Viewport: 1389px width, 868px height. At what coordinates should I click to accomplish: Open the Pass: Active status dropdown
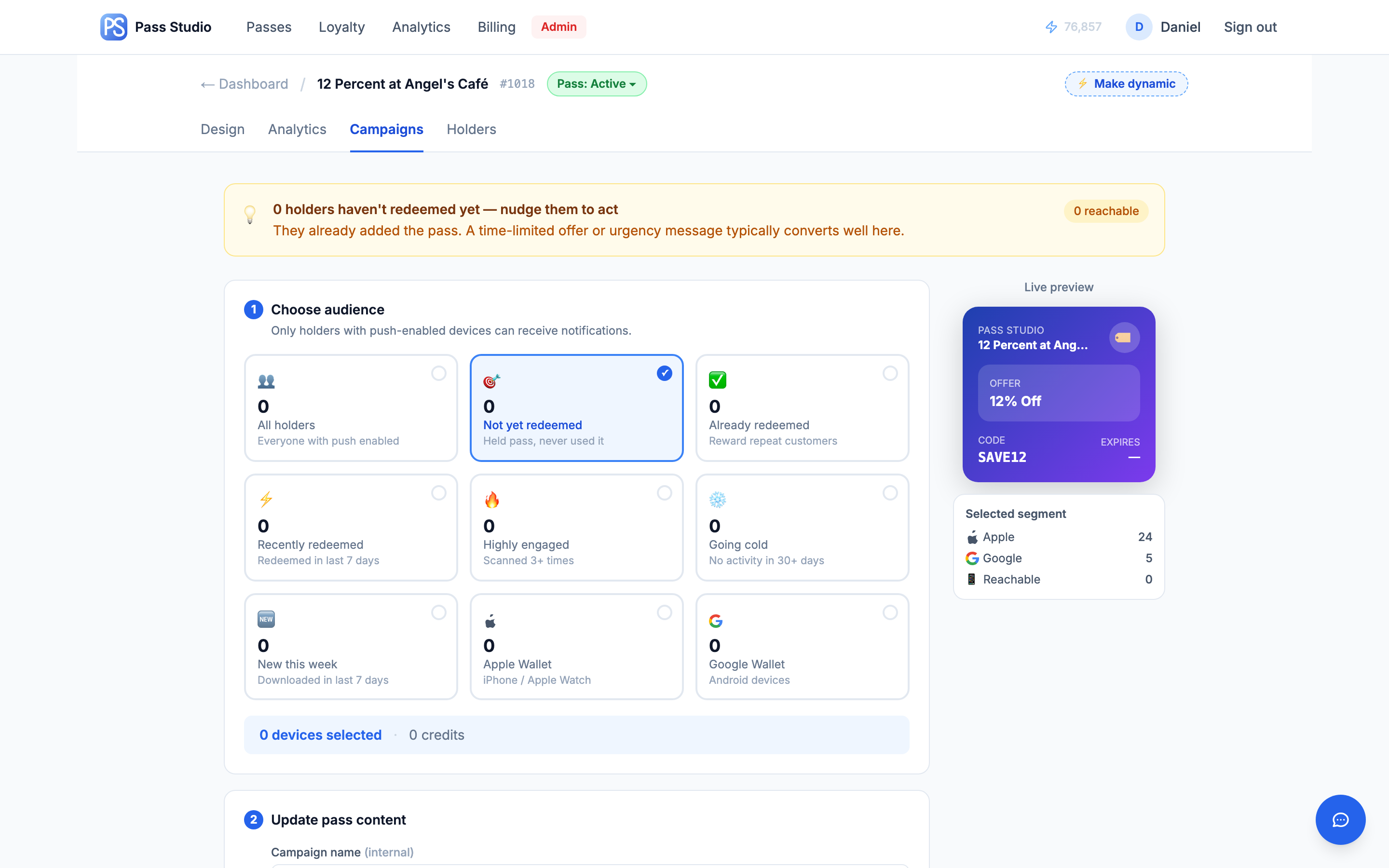click(x=596, y=84)
